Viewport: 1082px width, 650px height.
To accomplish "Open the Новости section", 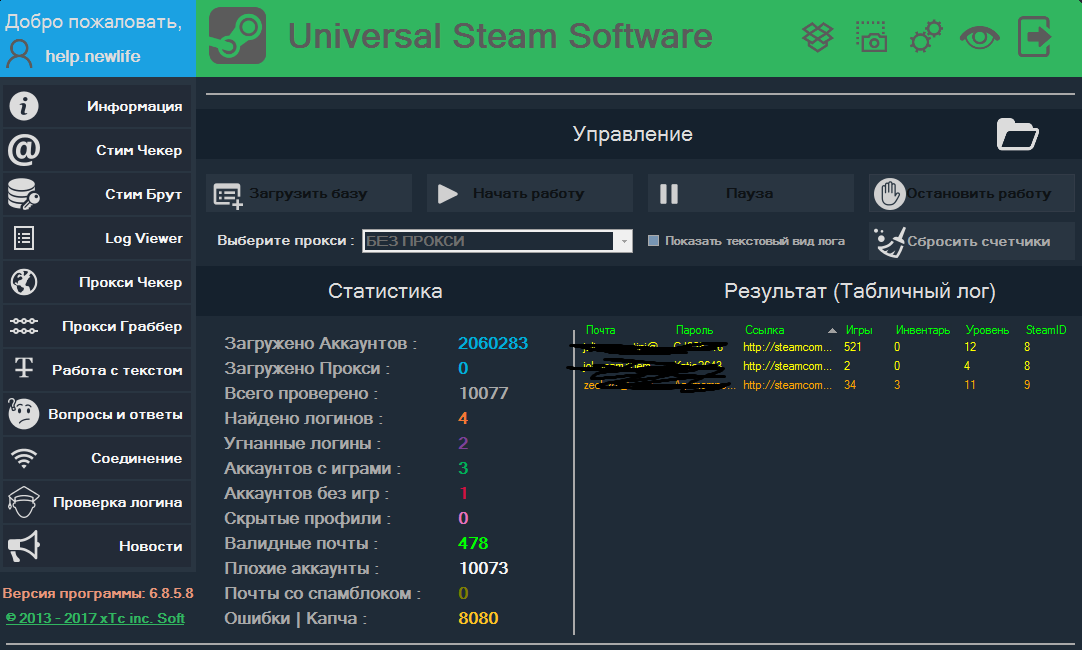I will (97, 546).
